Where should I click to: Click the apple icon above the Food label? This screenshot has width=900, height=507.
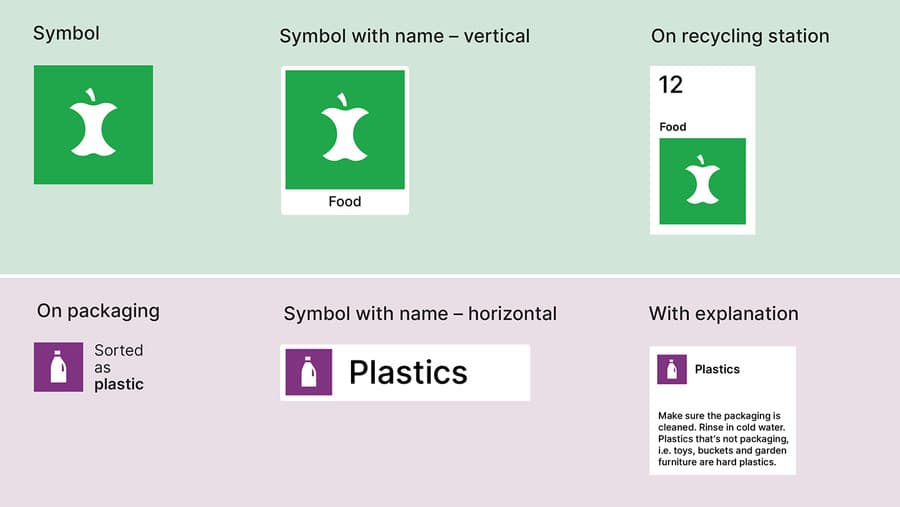click(345, 129)
